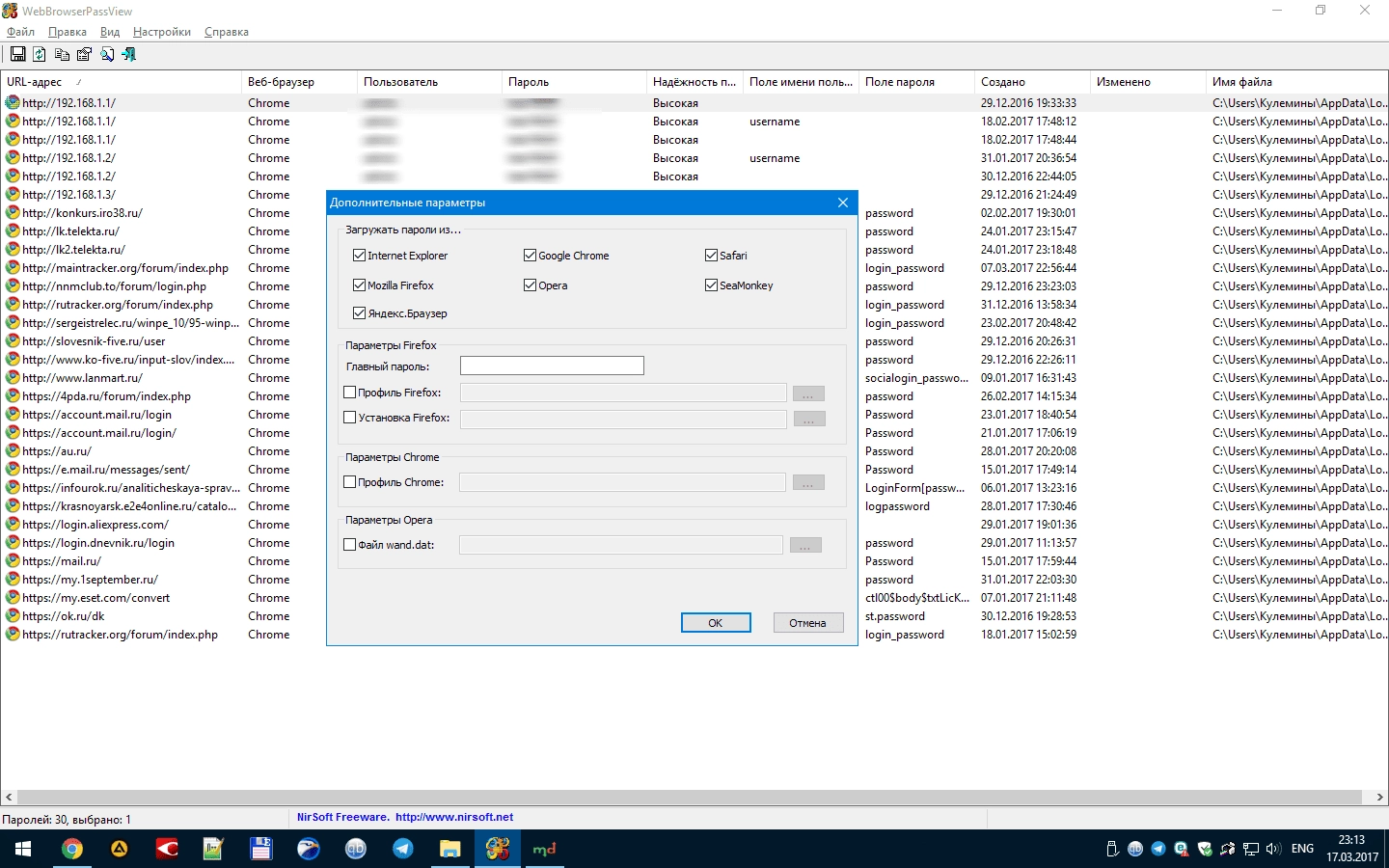Enable the Профиль Firefox checkbox

coord(350,393)
